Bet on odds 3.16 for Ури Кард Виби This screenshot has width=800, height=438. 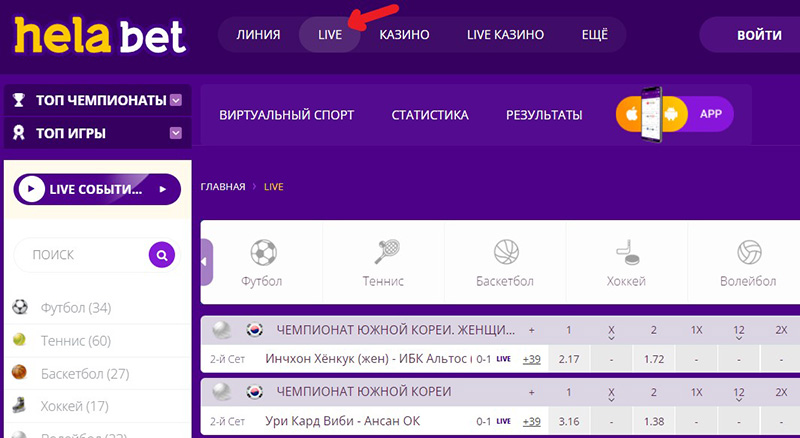pos(569,422)
